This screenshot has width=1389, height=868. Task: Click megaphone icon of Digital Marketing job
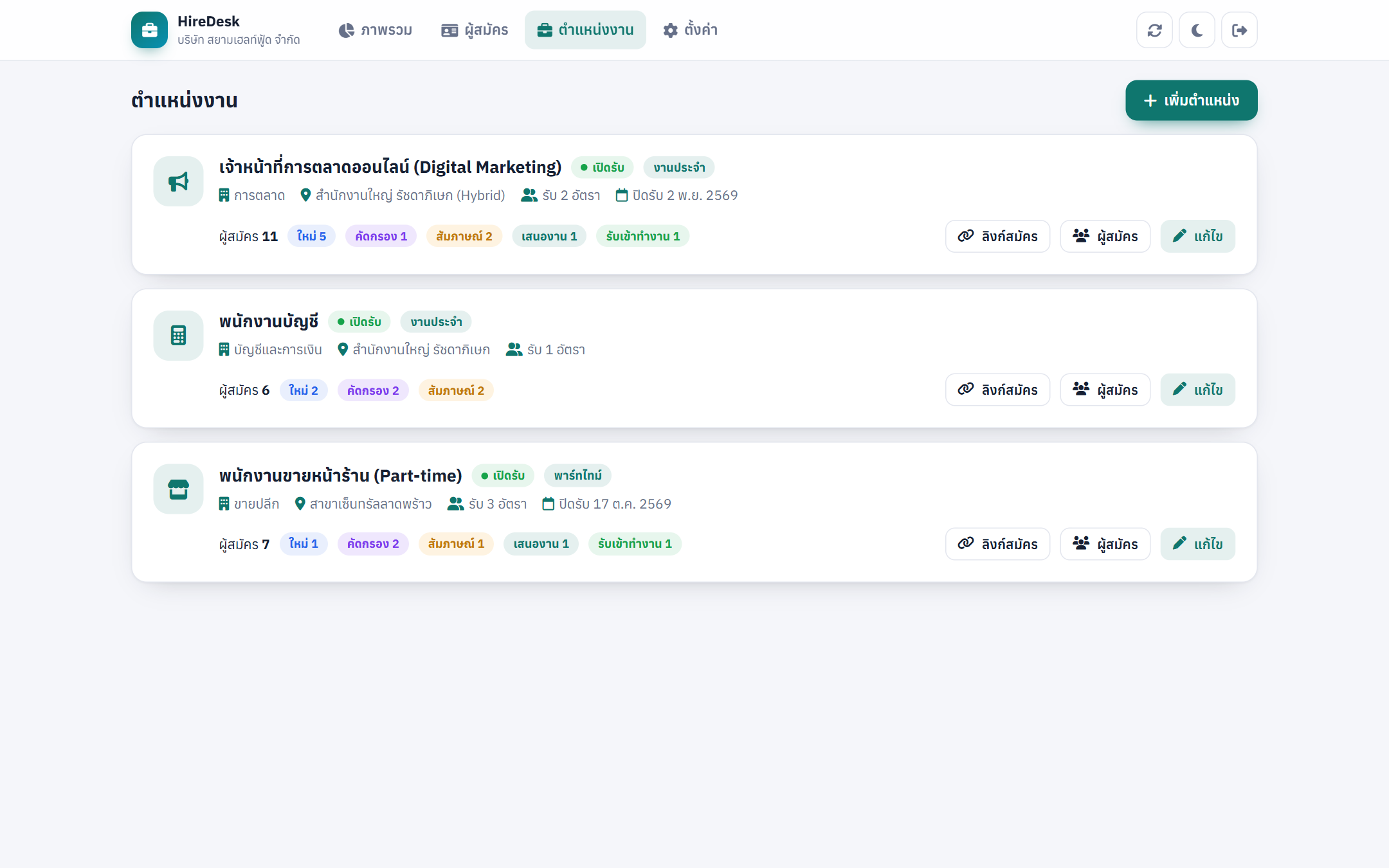pos(178,181)
